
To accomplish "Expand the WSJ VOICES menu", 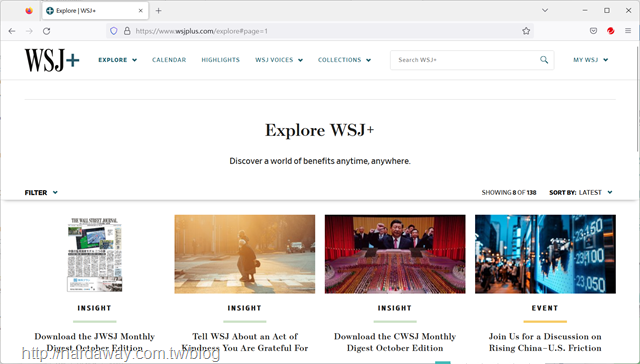I will [x=279, y=60].
